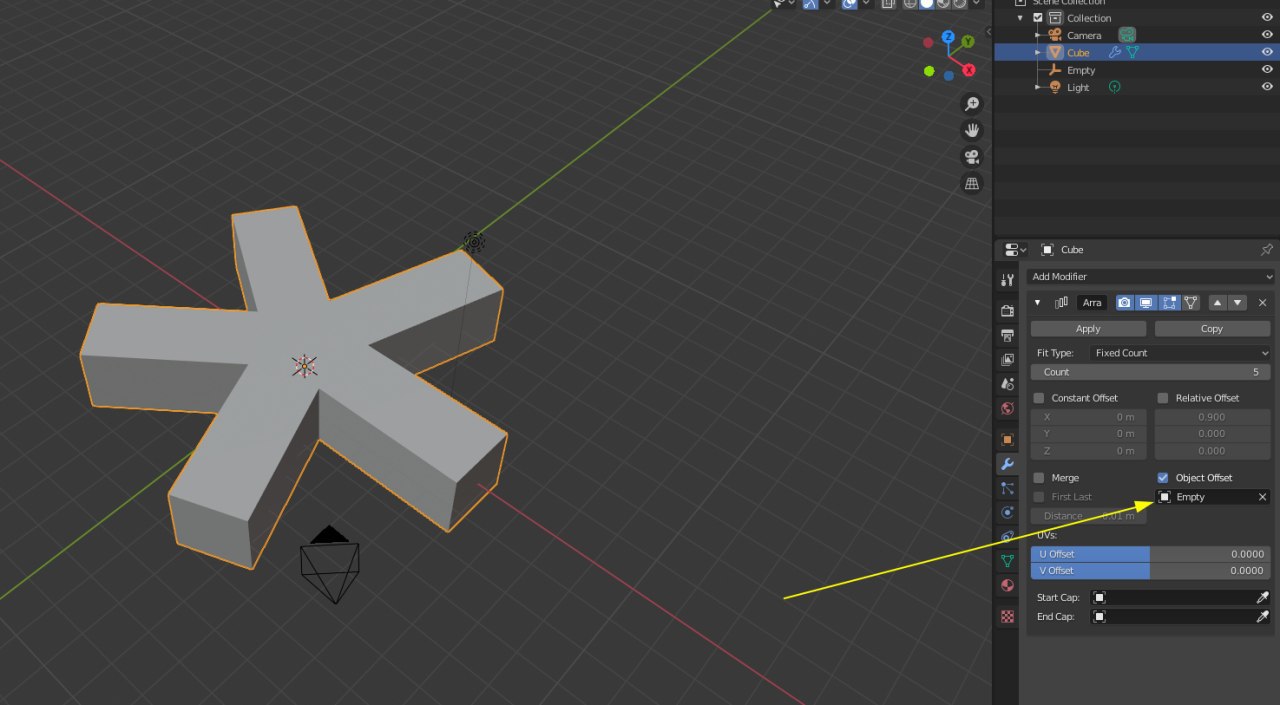Image resolution: width=1280 pixels, height=705 pixels.
Task: Select Camera in the outliner
Action: tap(1084, 35)
